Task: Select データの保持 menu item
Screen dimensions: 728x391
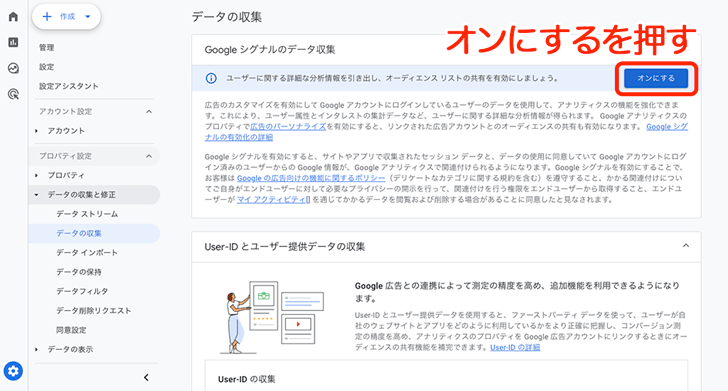Action: coord(79,272)
